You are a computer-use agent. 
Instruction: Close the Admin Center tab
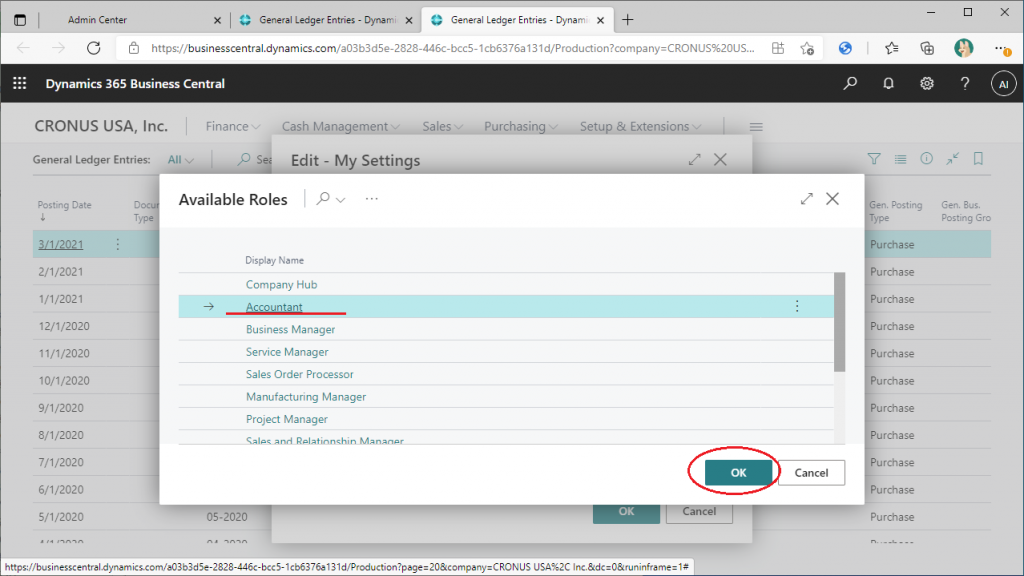(x=217, y=20)
